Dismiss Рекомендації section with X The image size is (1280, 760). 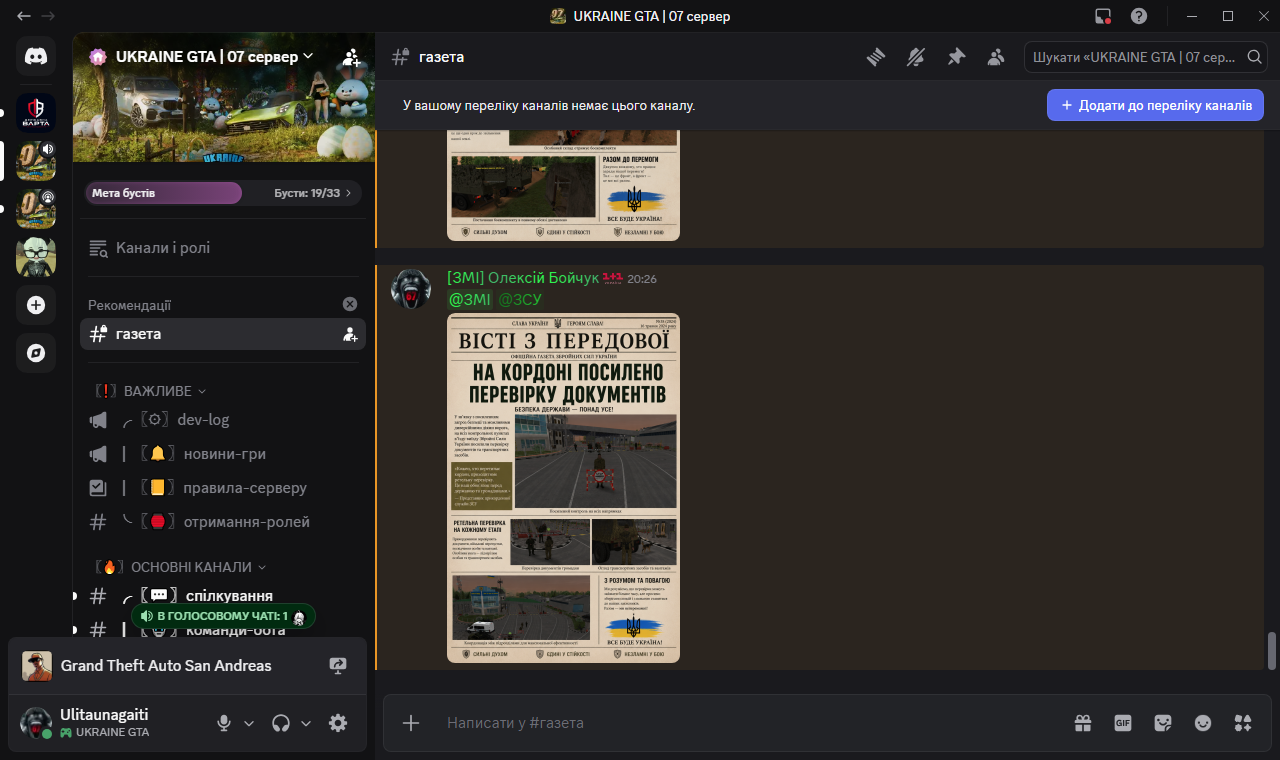pyautogui.click(x=350, y=304)
